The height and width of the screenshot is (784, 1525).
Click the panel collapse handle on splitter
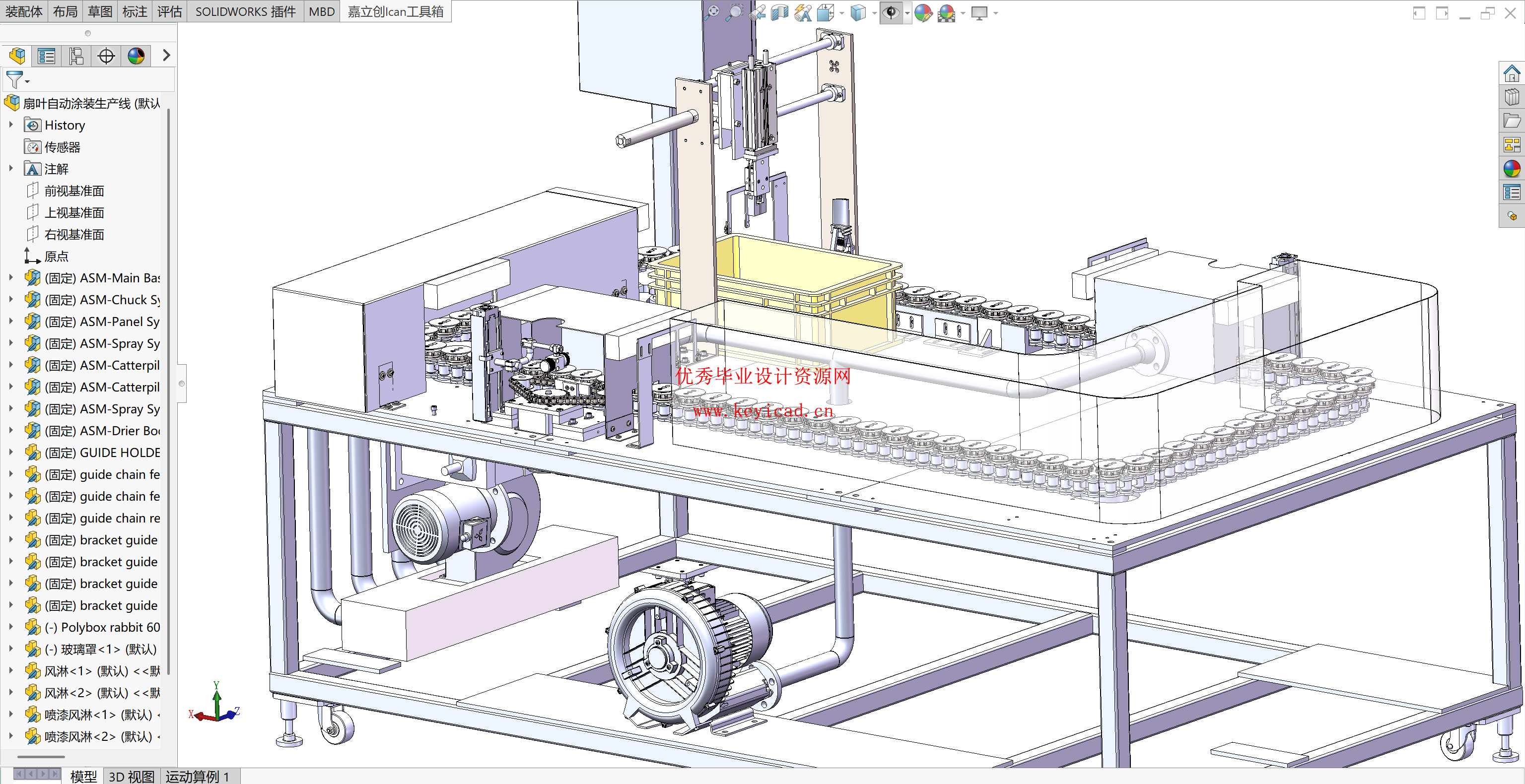tap(182, 384)
